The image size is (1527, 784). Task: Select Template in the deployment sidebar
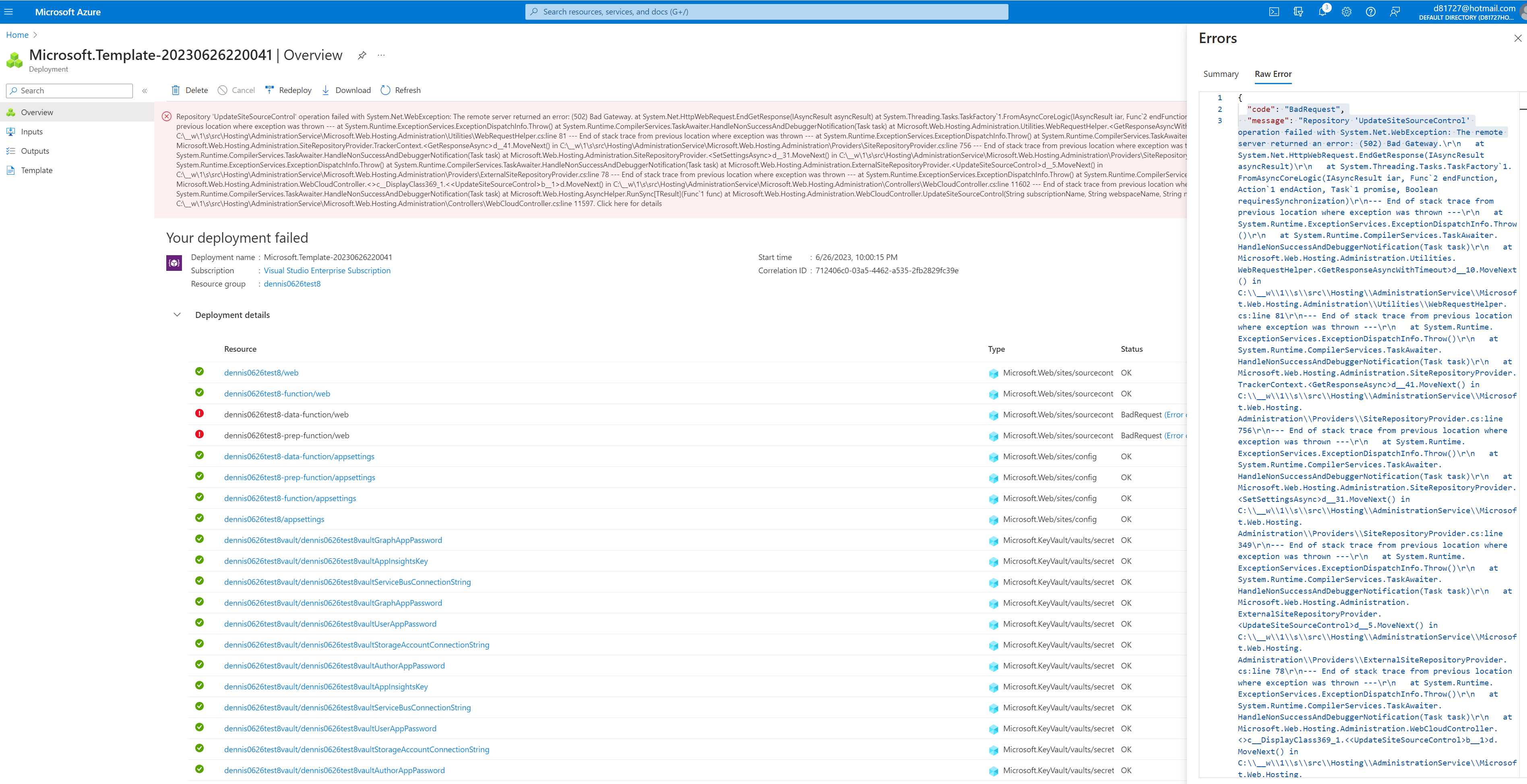(x=37, y=170)
